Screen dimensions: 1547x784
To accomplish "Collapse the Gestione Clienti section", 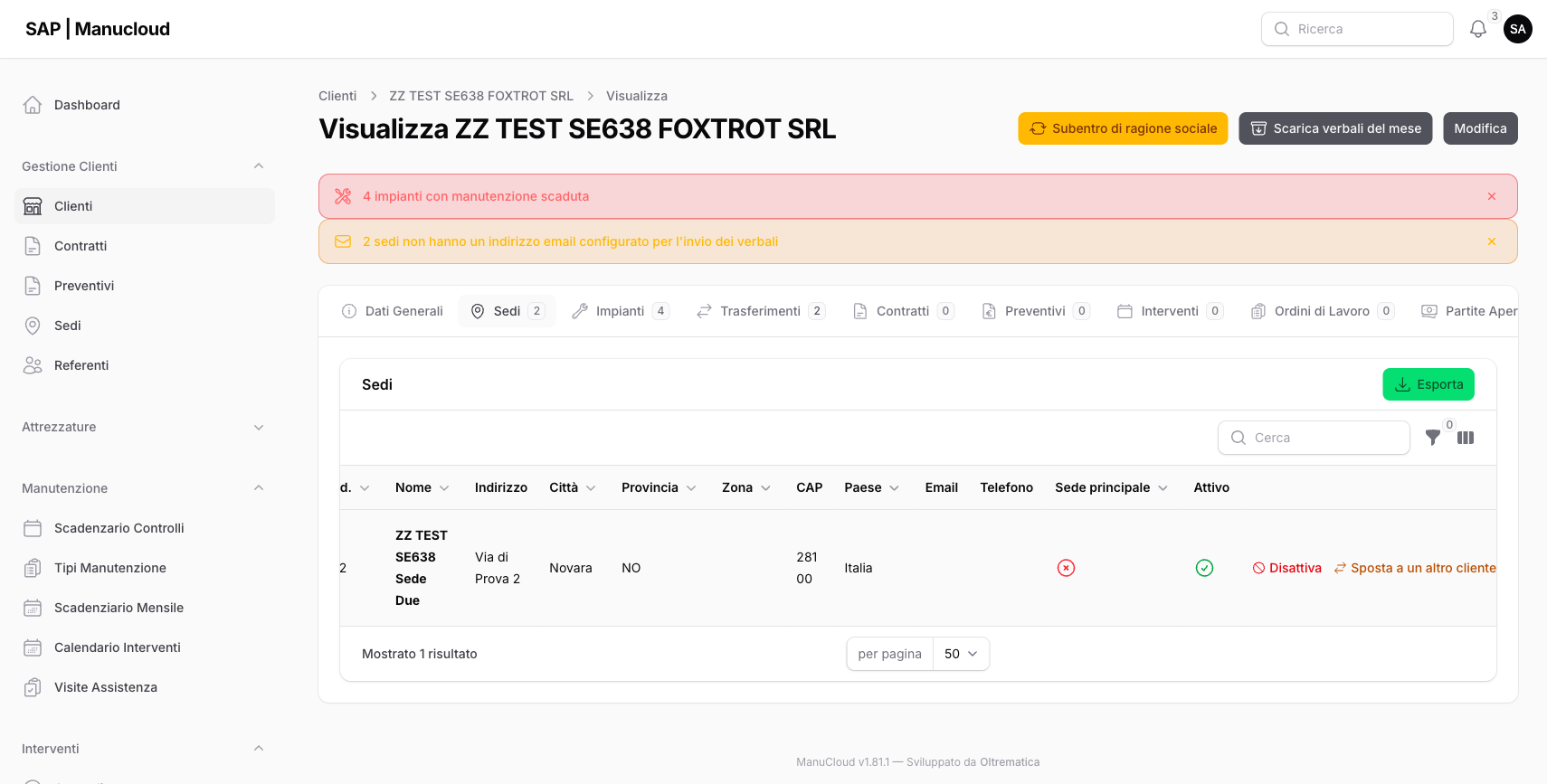I will 259,166.
